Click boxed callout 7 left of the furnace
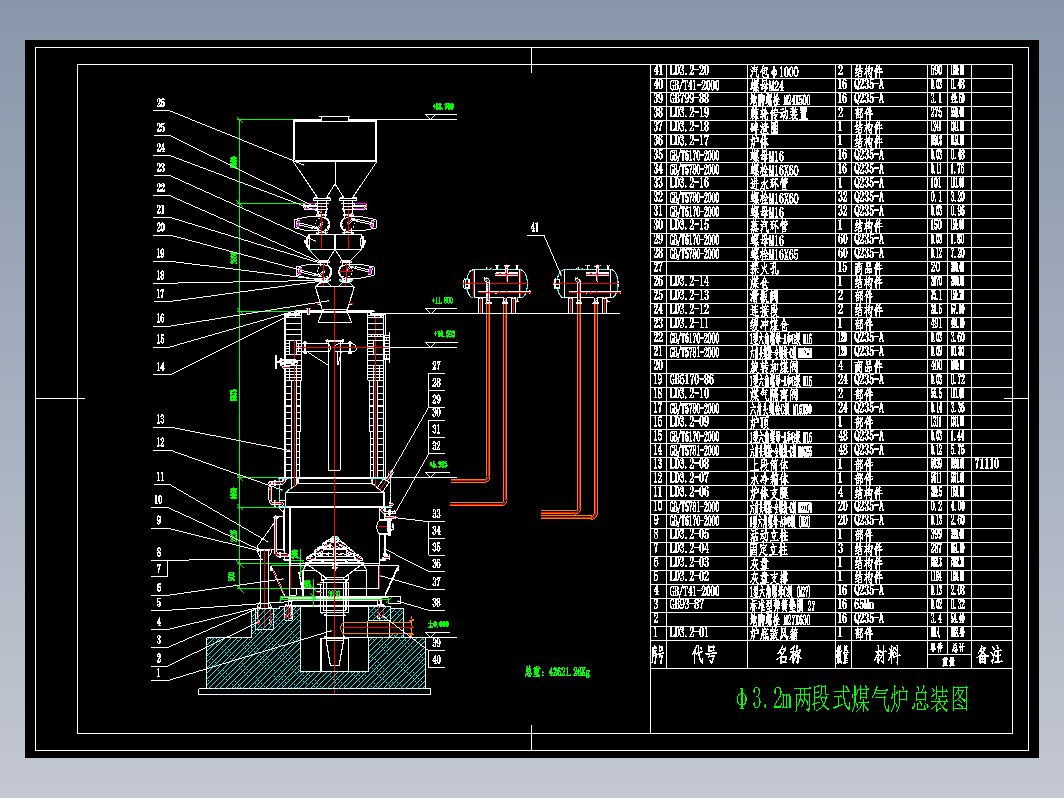 159,569
